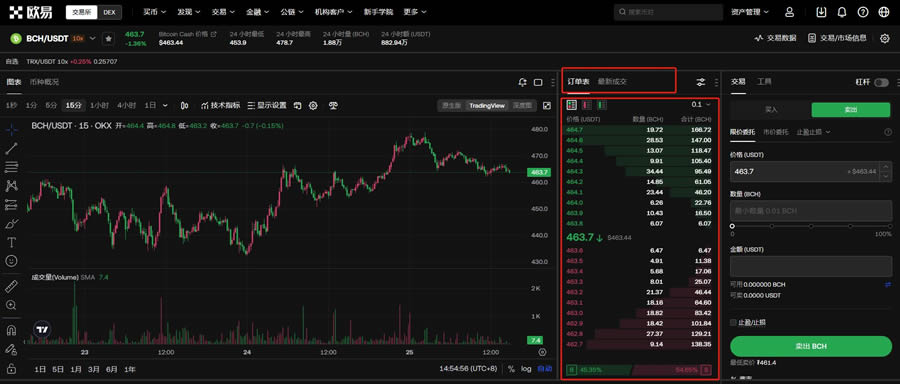Check the 止盈/止损 checkbox

point(734,323)
